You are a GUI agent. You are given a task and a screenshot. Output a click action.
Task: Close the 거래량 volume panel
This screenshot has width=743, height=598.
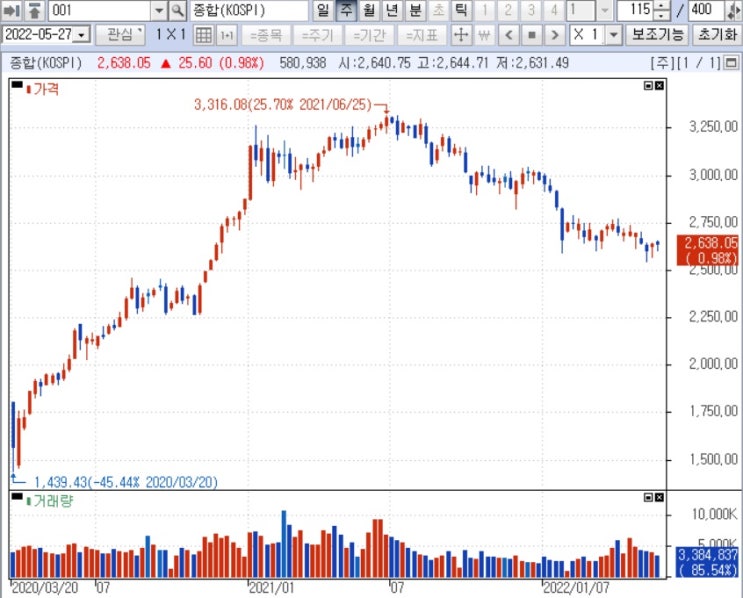tap(659, 497)
